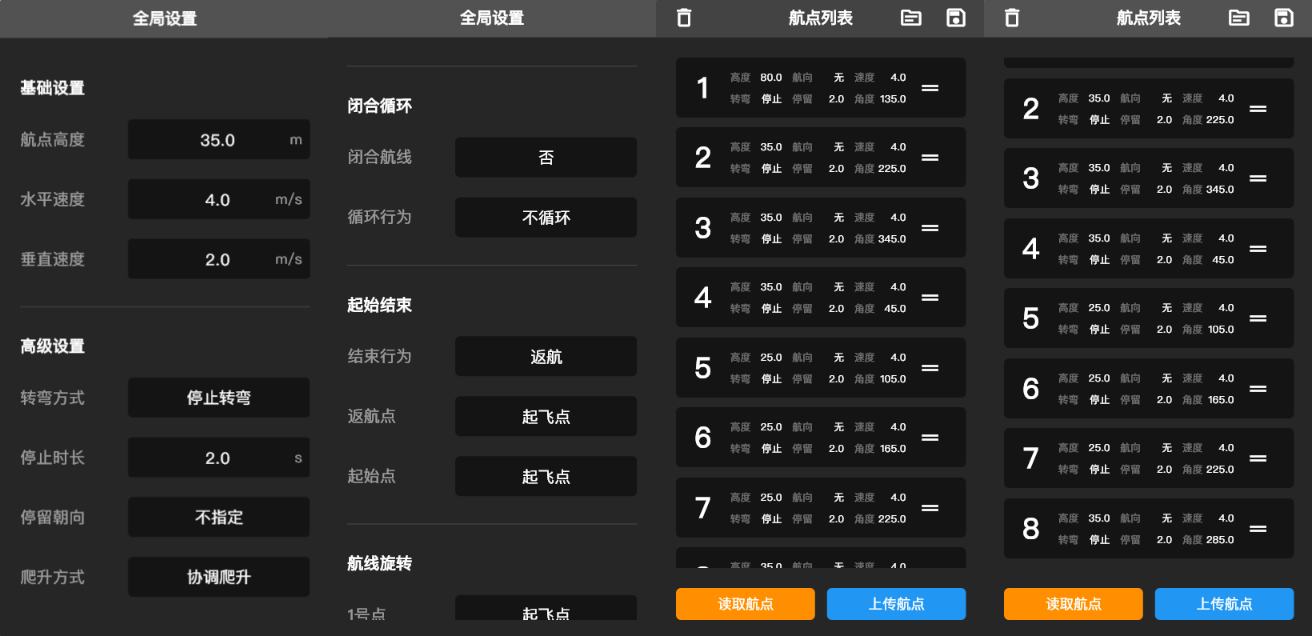Click the save disk icon in the list showing waypoint 8
The image size is (1312, 636).
1283,18
